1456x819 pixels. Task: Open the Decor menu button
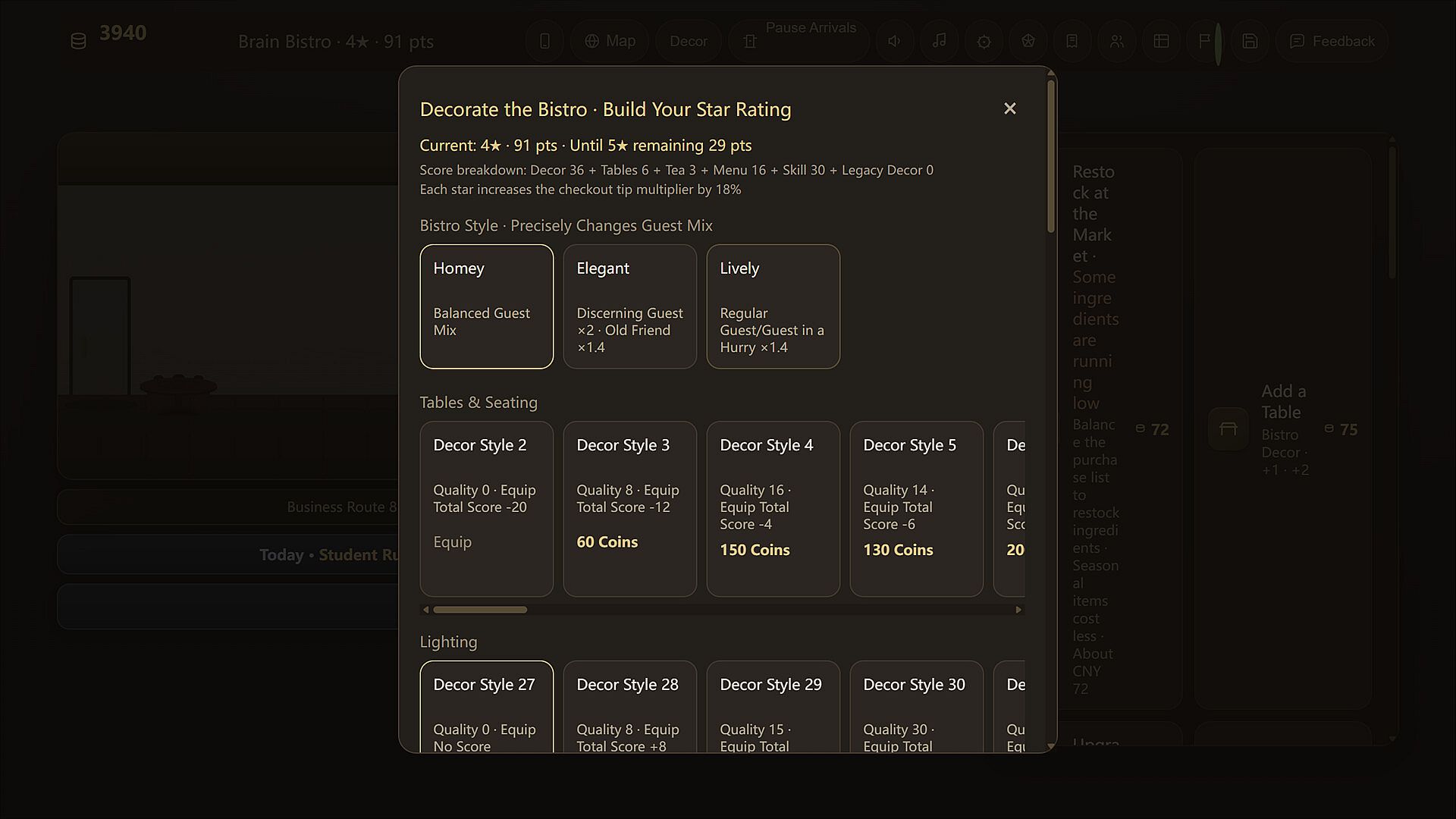689,41
